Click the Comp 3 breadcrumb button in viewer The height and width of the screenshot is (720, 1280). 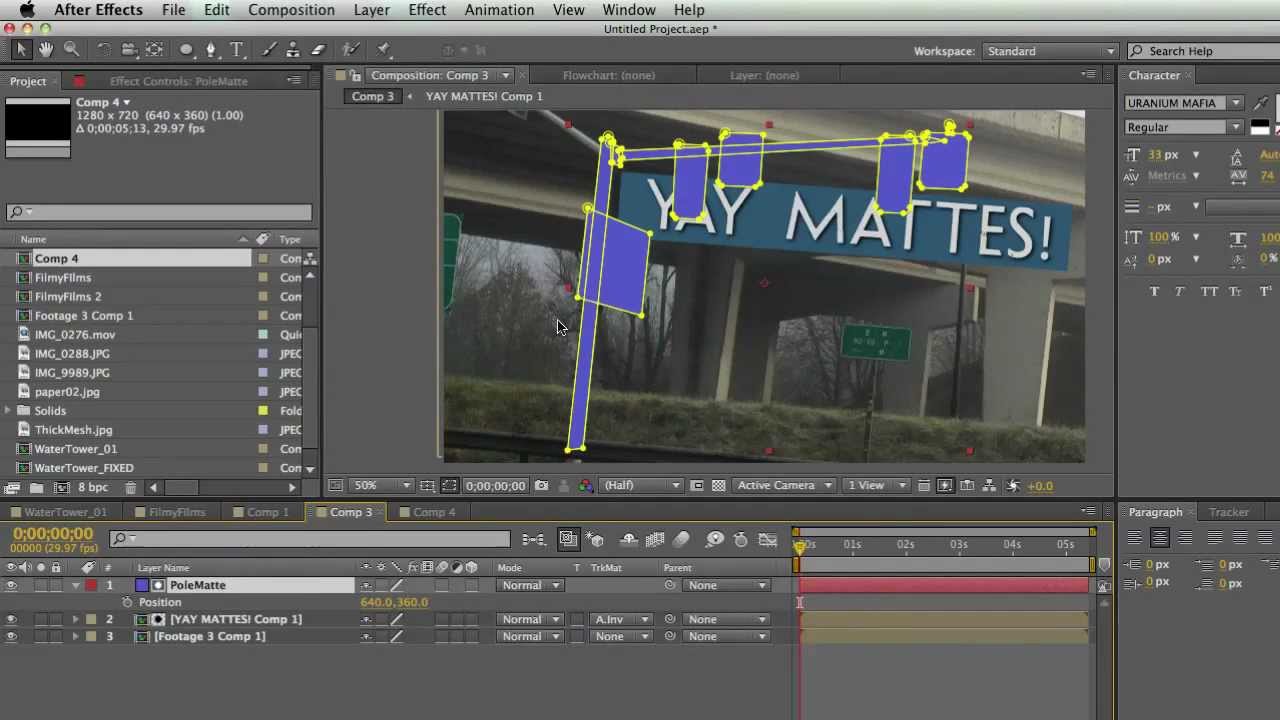click(373, 96)
